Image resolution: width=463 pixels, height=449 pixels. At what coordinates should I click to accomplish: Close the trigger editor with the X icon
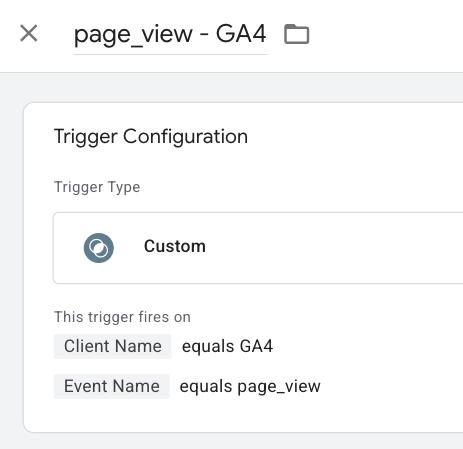pos(29,33)
